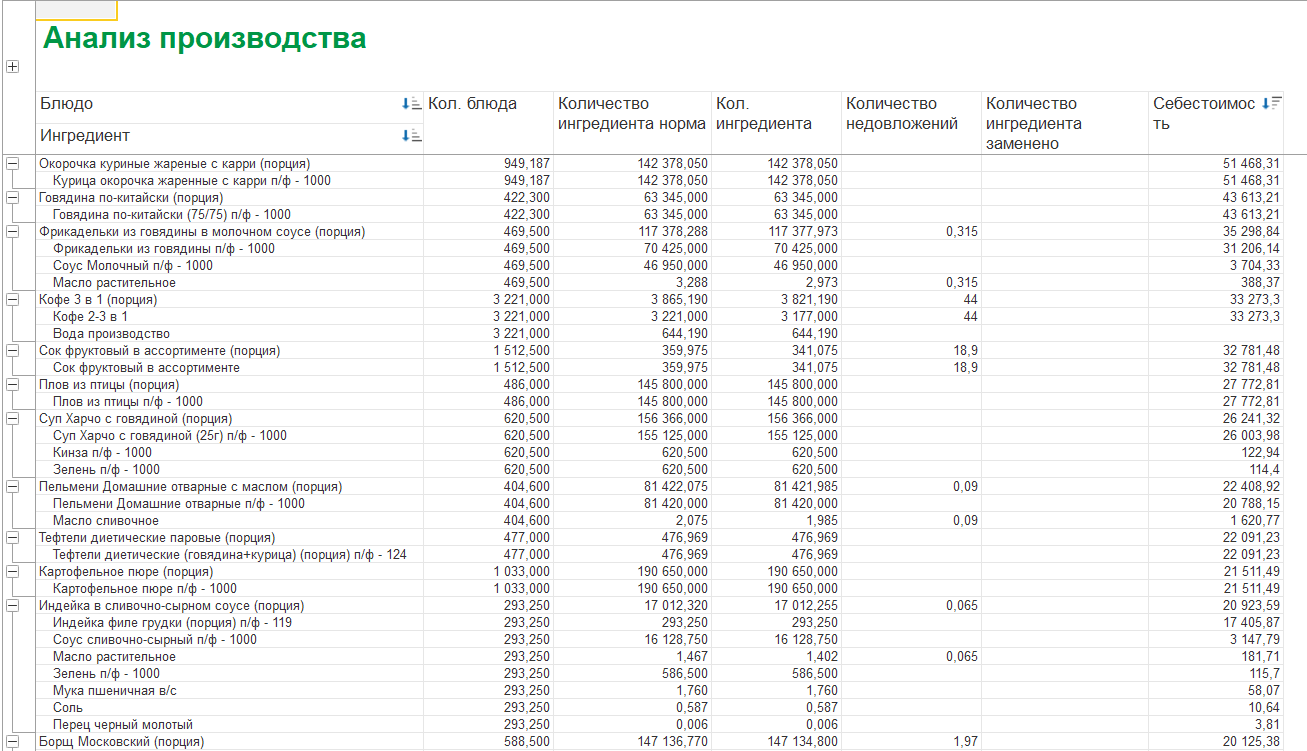This screenshot has width=1307, height=751.
Task: Select the Картофельное пюре (порция) row name
Action: [x=126, y=572]
